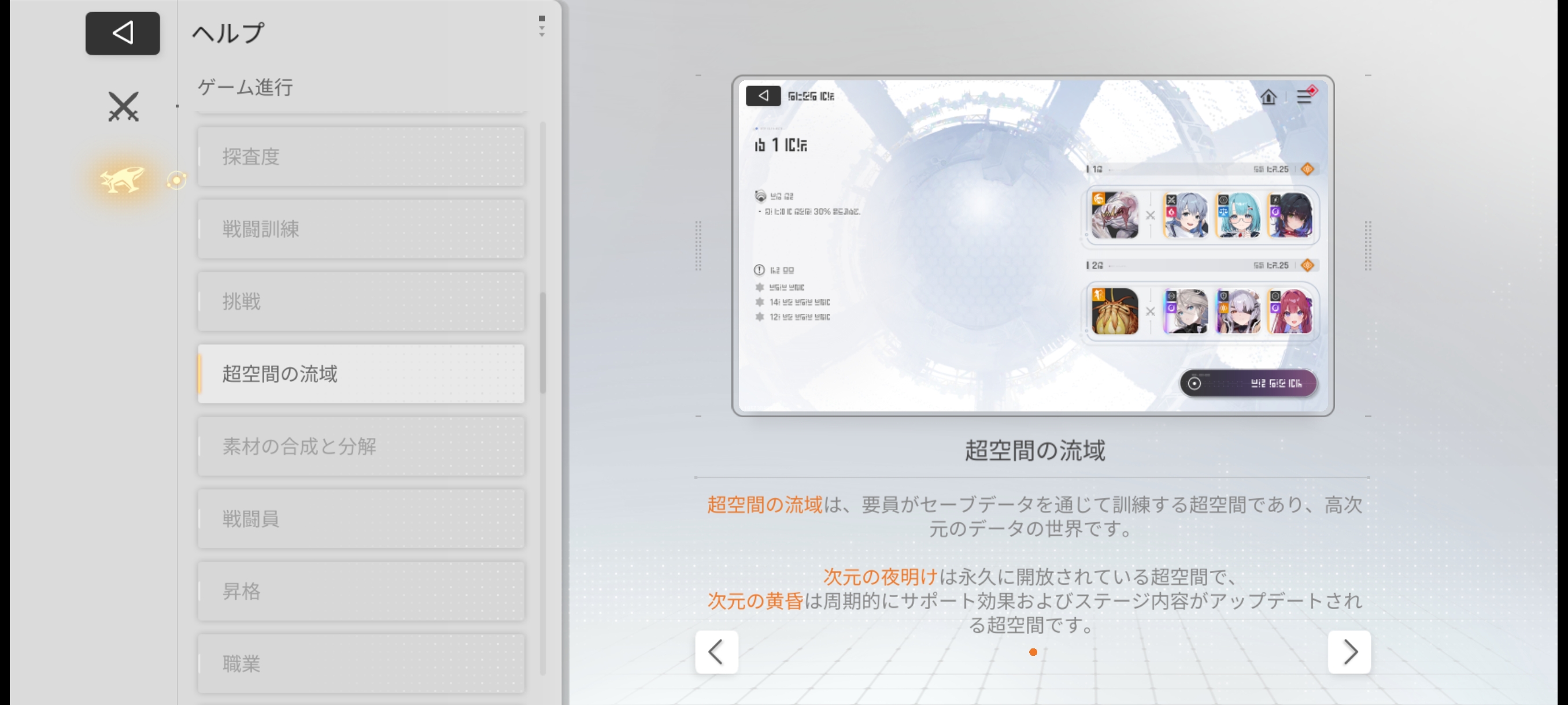Go to previous help page arrow

[x=716, y=652]
